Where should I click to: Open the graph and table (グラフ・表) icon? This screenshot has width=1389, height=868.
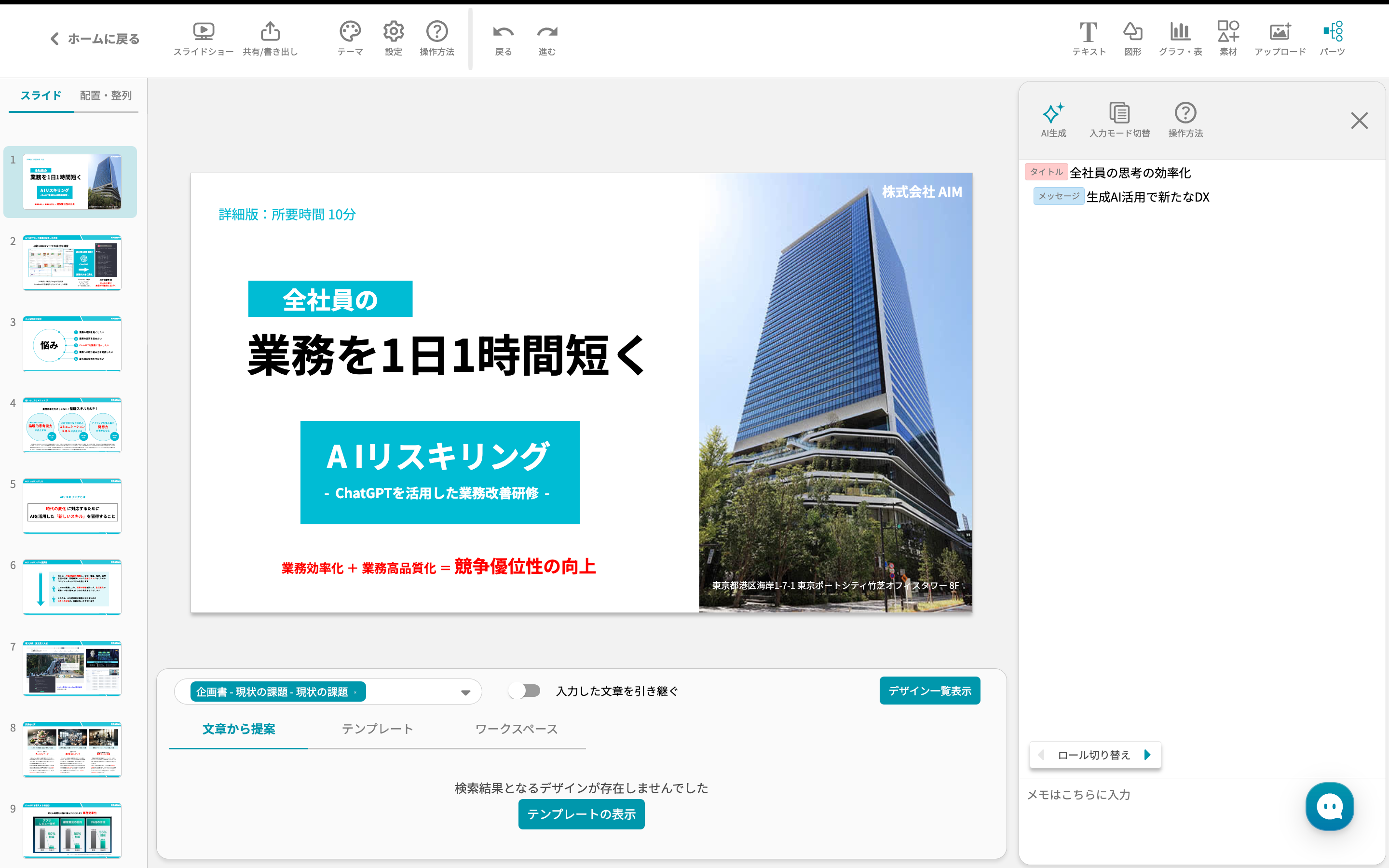click(x=1180, y=31)
